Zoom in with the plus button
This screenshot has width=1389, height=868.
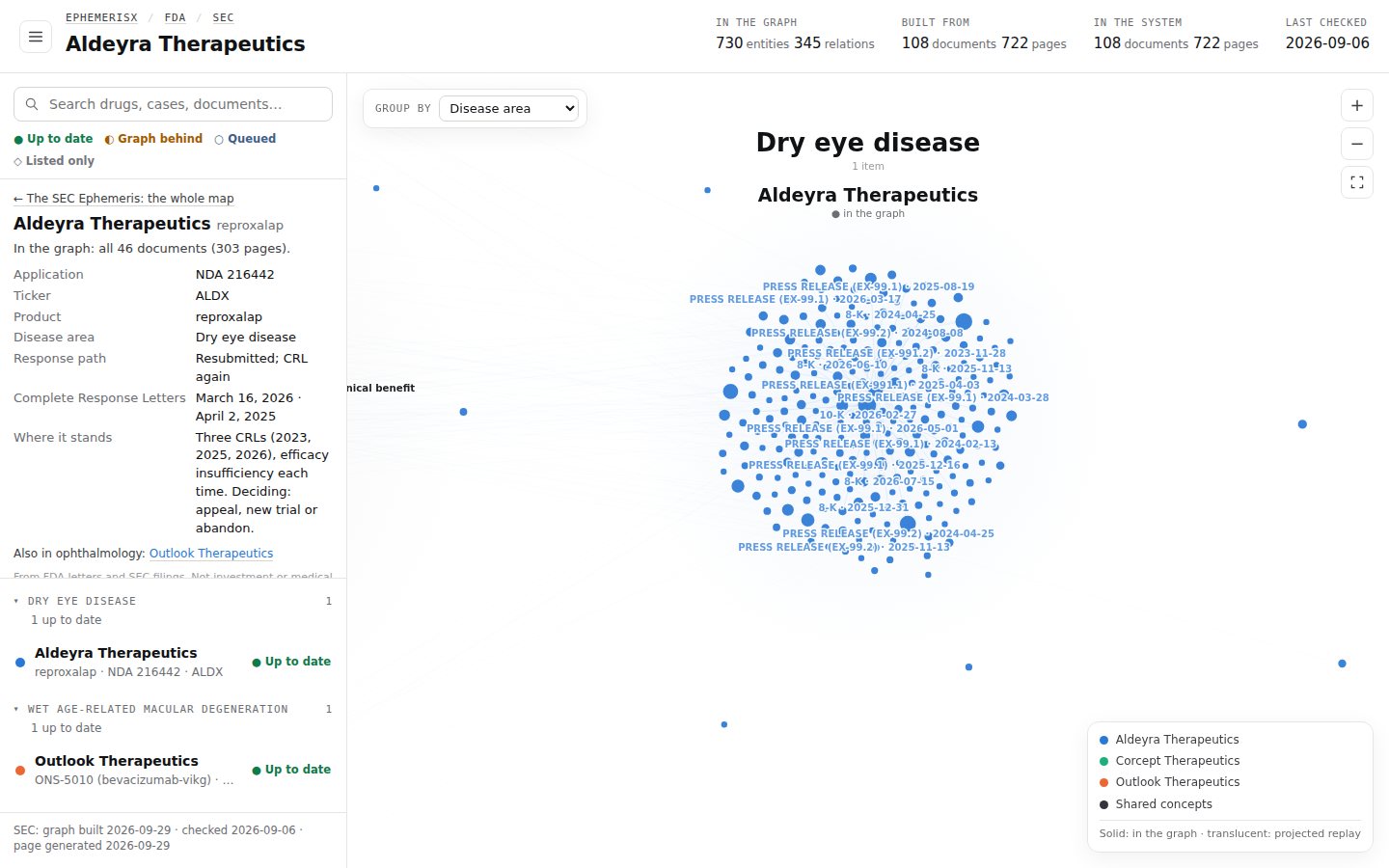click(x=1357, y=105)
